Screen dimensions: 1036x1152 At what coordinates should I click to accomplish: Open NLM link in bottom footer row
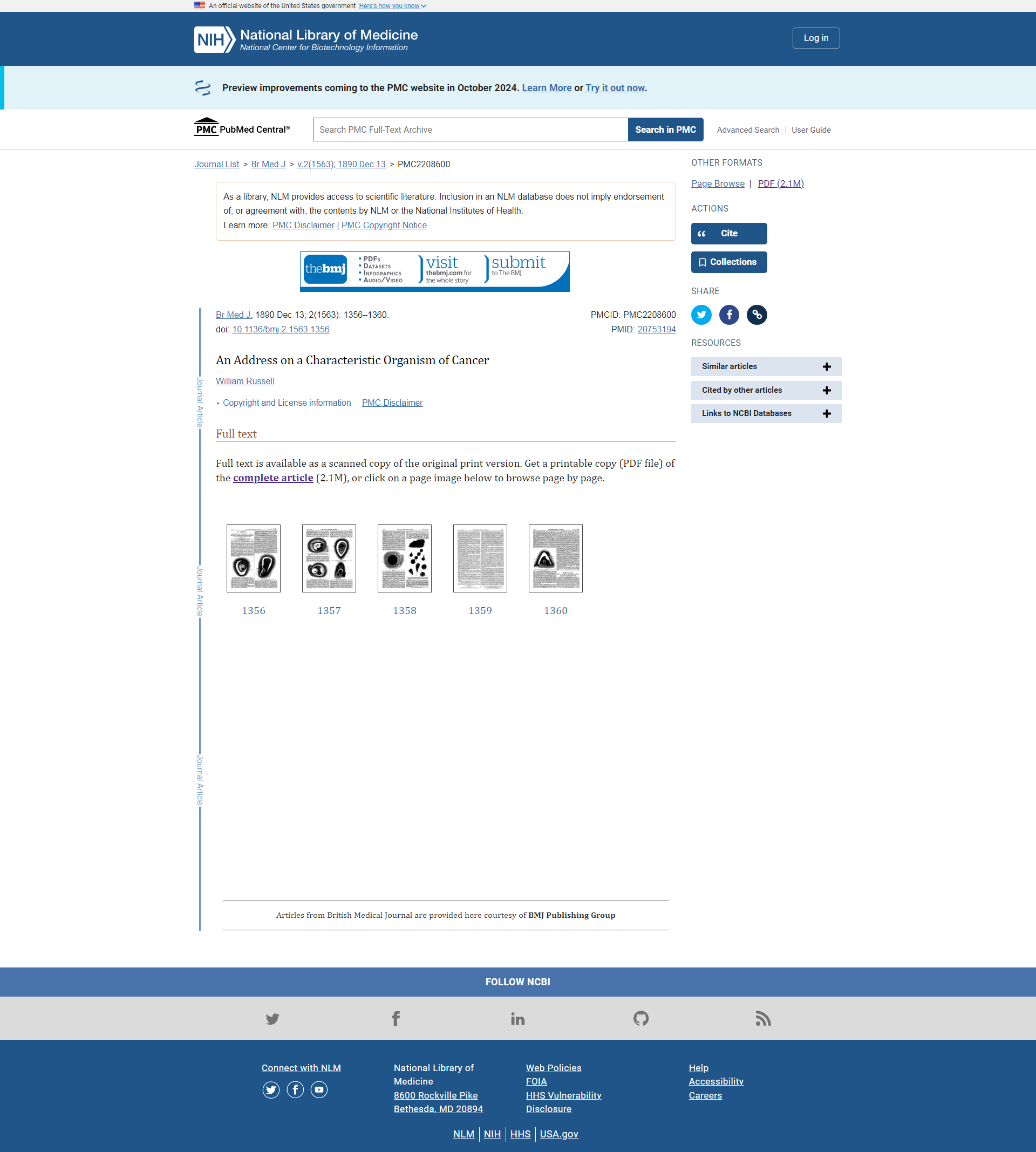pyautogui.click(x=464, y=1134)
